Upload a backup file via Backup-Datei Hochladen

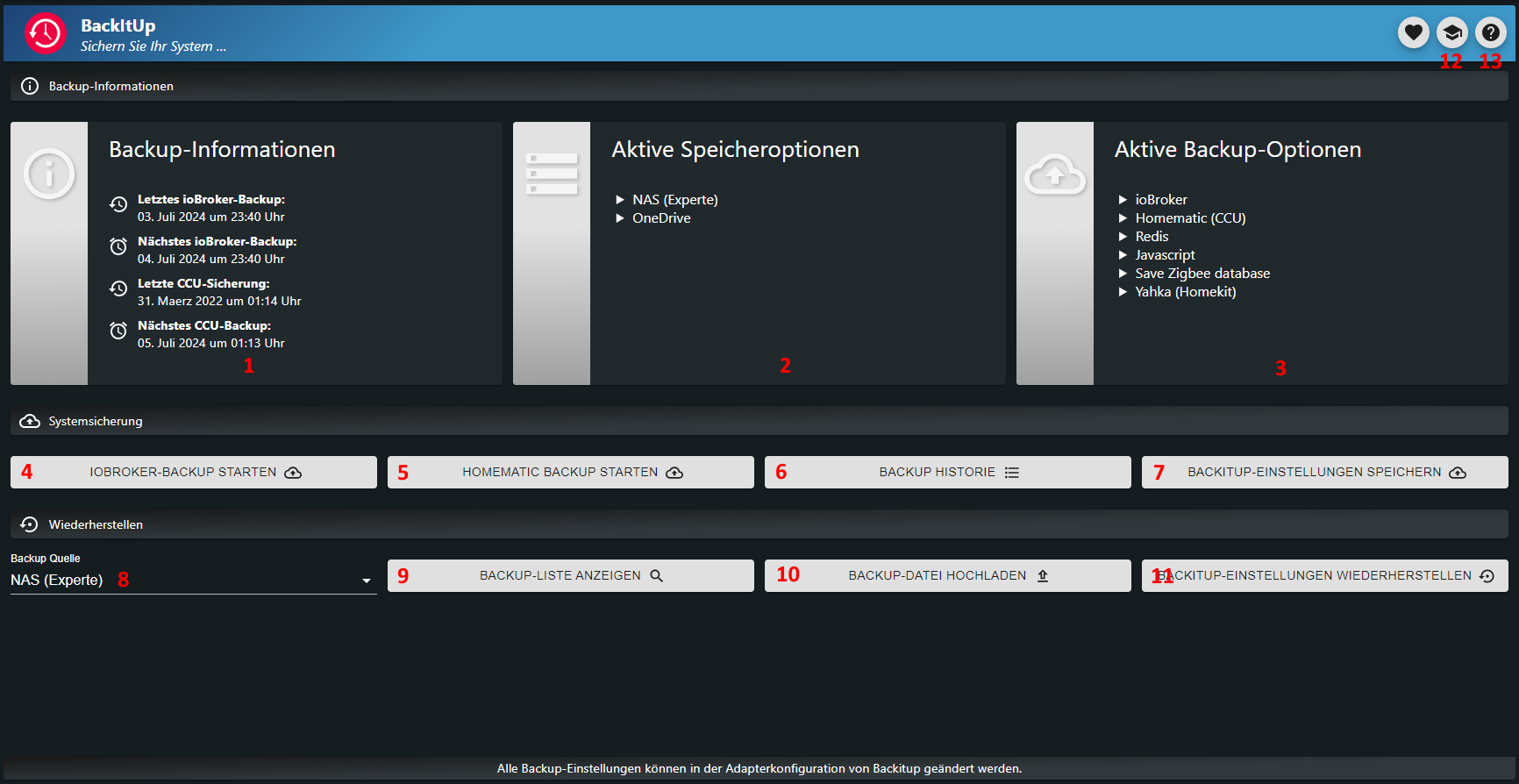point(948,575)
